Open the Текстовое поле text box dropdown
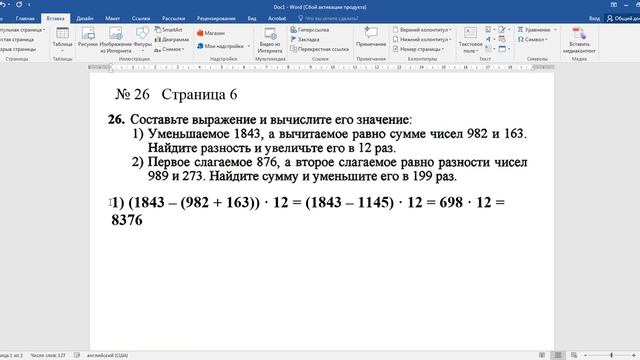 pyautogui.click(x=470, y=40)
